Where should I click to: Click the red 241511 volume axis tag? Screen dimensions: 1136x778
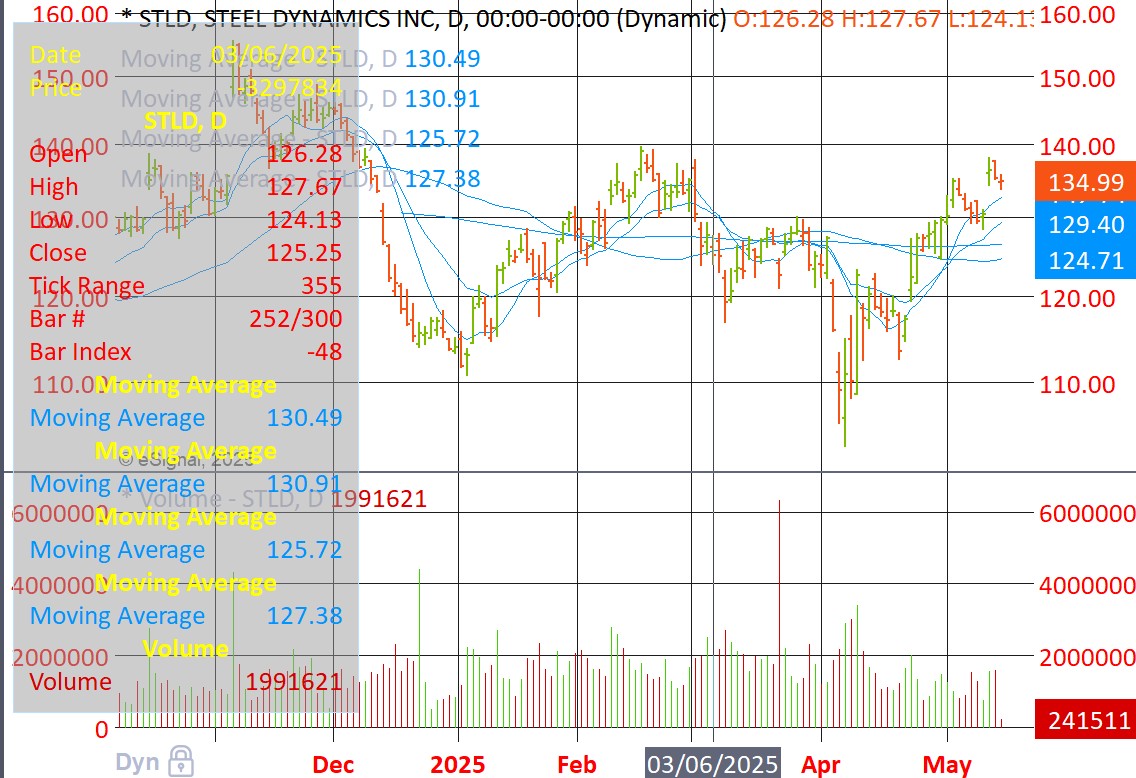[1085, 720]
